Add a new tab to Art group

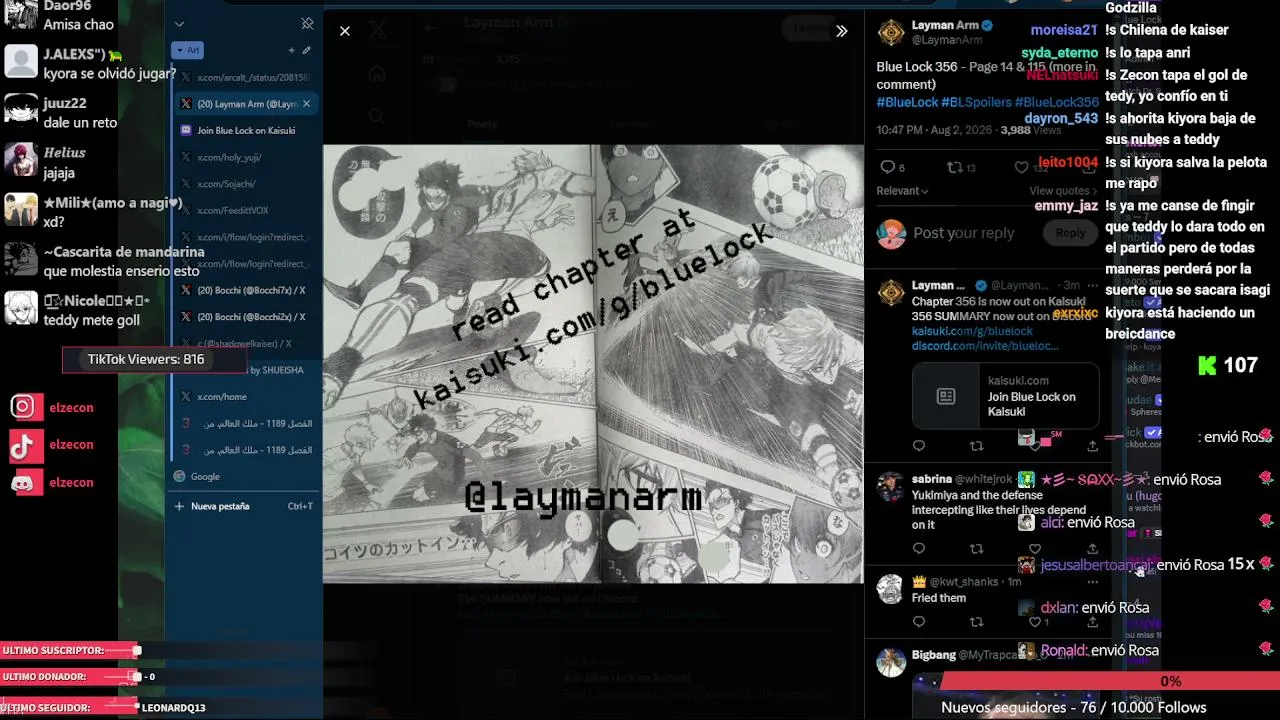[291, 50]
